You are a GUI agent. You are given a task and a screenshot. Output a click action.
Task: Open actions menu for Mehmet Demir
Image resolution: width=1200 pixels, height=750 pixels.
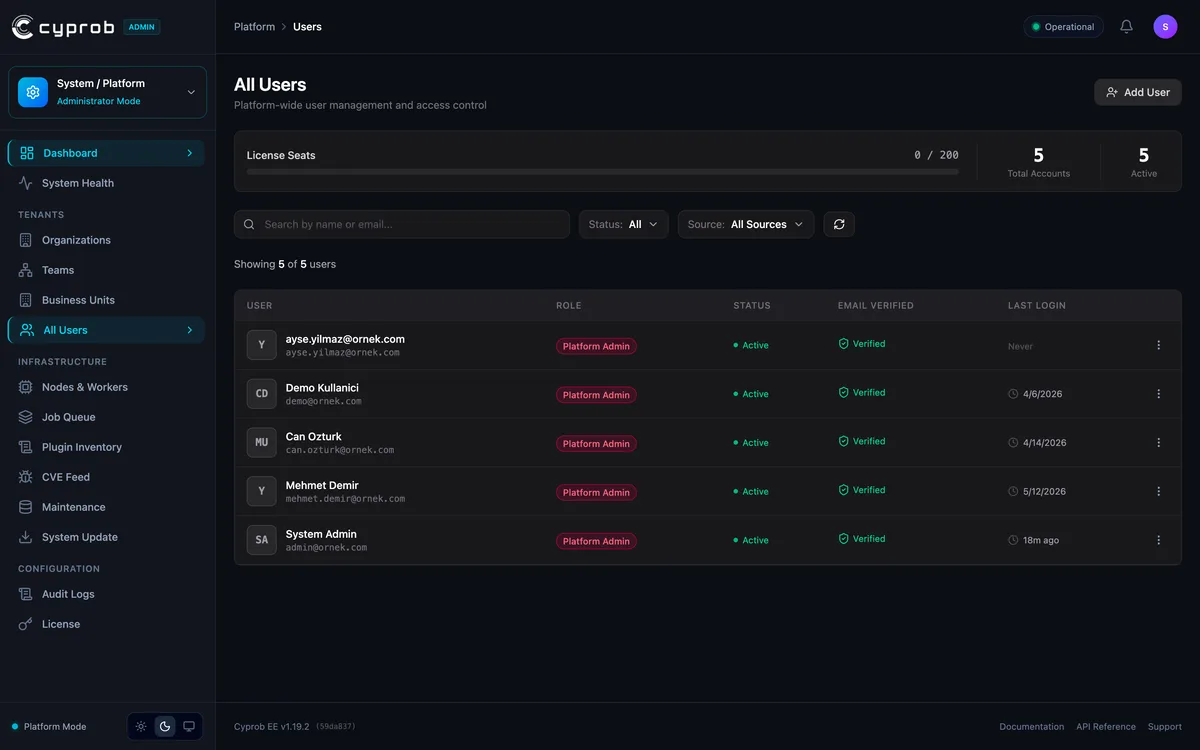[1159, 491]
